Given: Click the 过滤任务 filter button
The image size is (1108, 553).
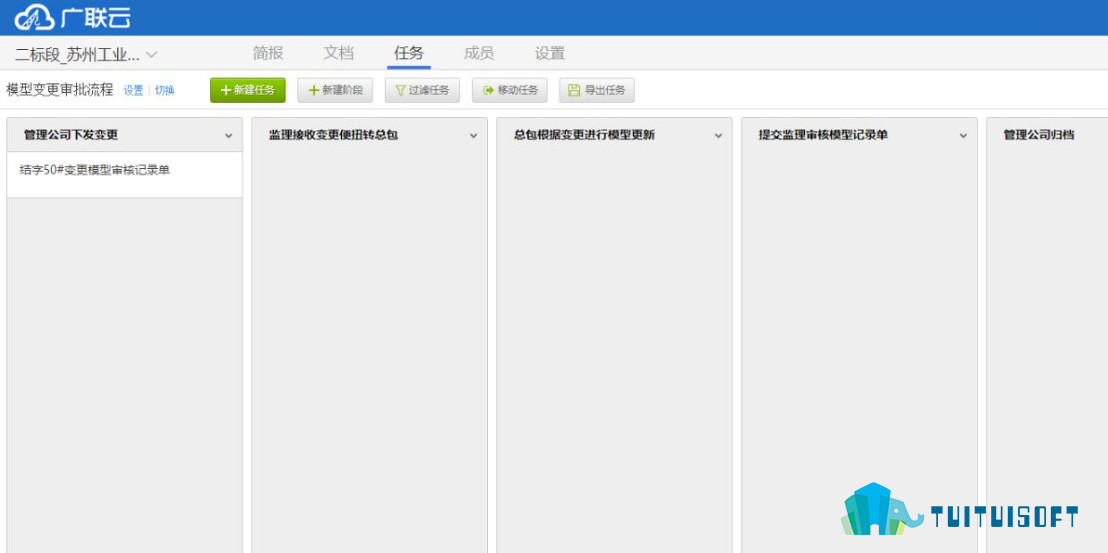Looking at the screenshot, I should tap(423, 90).
